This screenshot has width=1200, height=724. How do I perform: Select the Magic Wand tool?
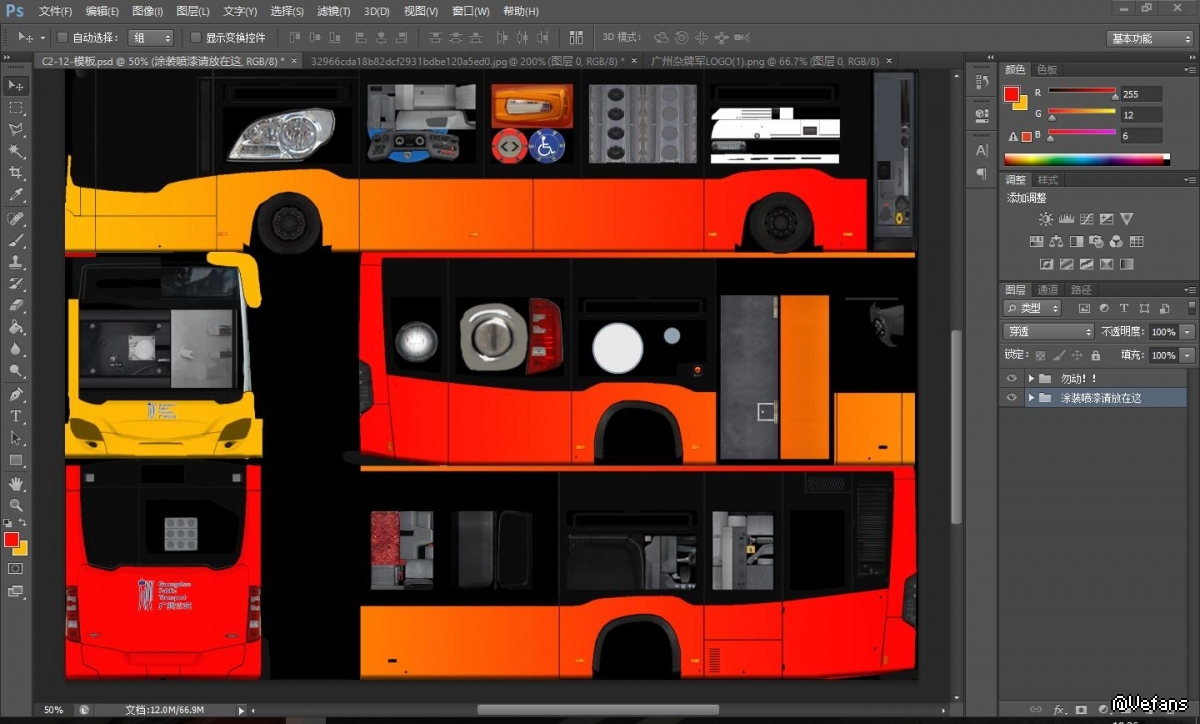[16, 151]
